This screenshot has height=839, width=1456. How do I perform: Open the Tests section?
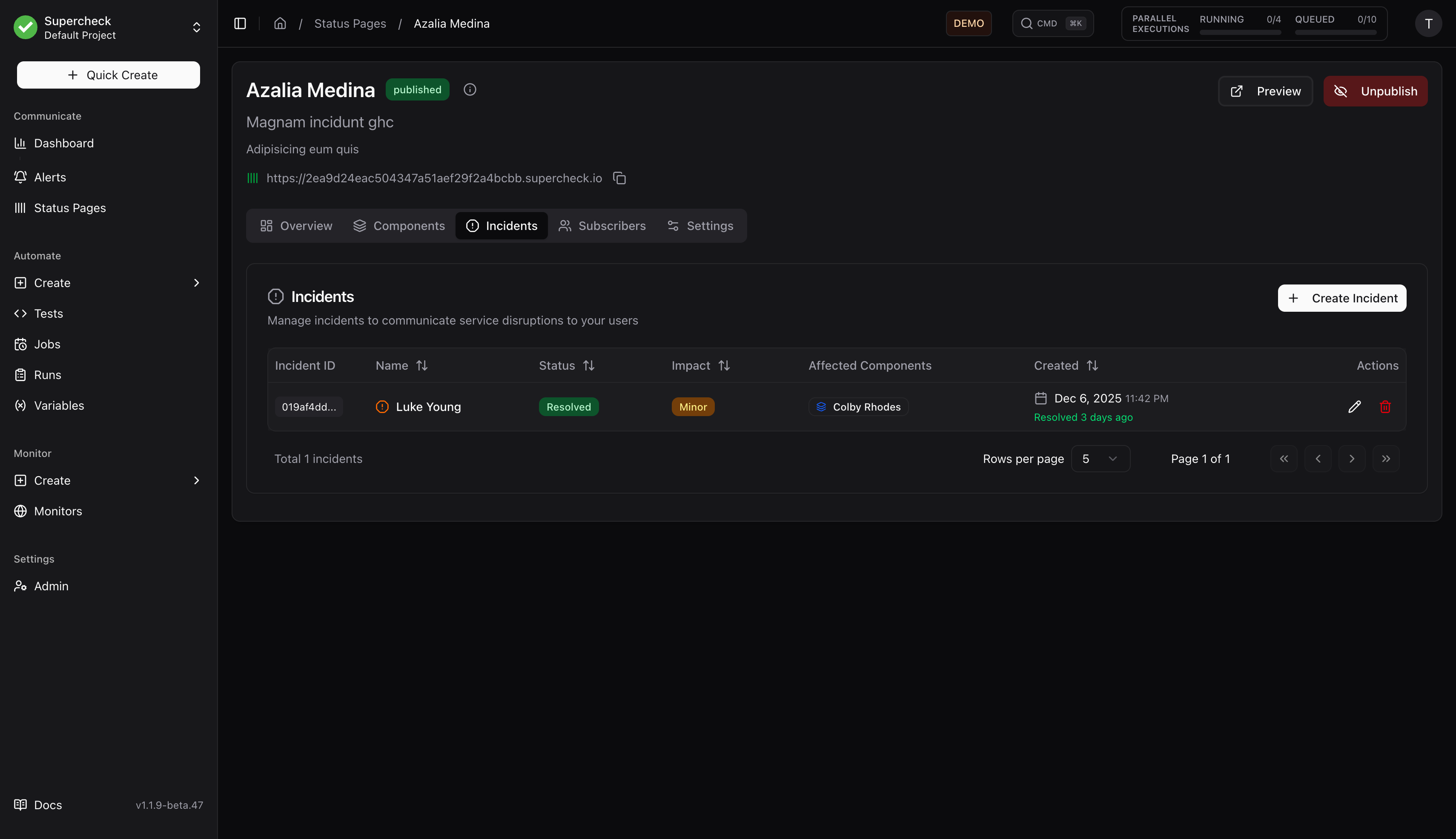point(49,313)
